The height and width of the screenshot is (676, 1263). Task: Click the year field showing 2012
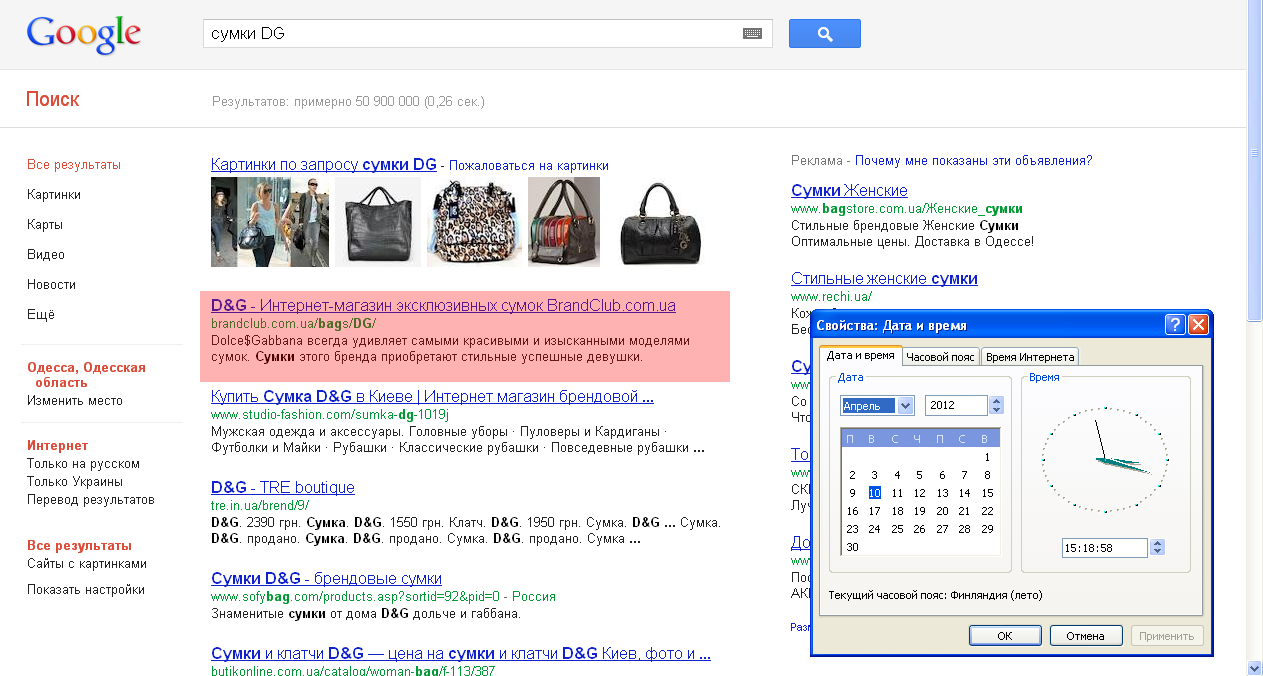957,405
